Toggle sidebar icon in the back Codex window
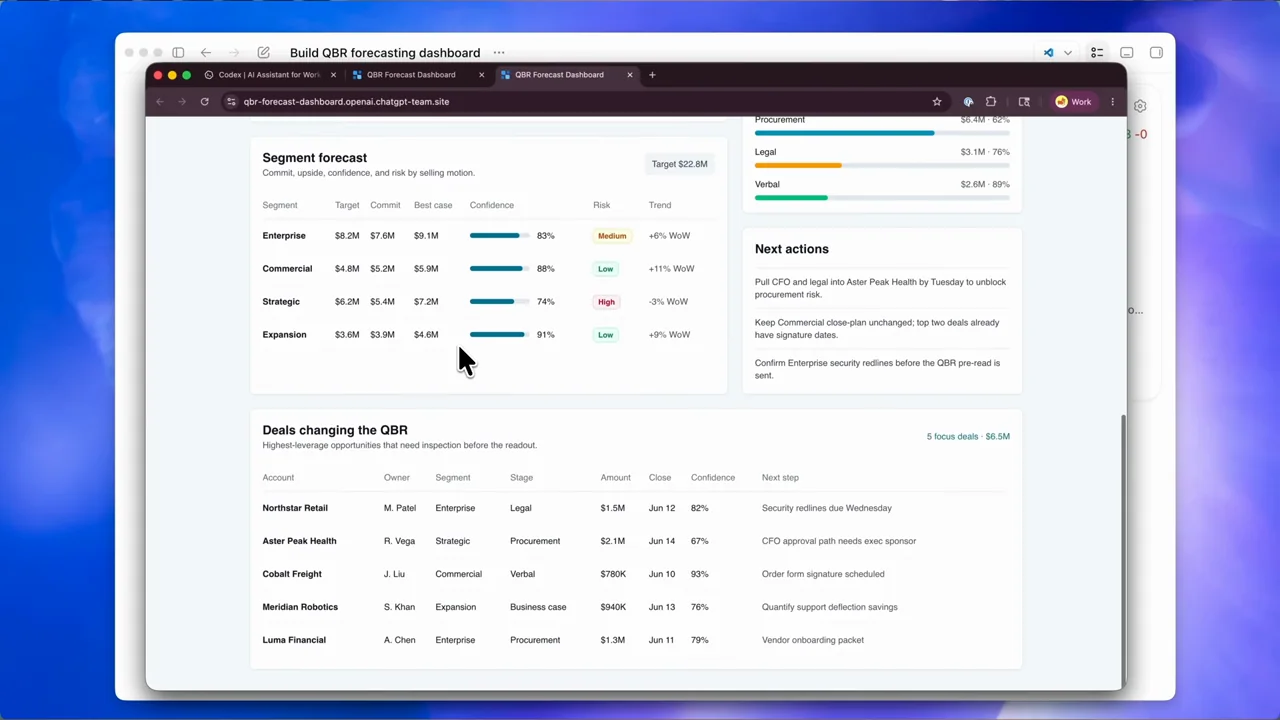This screenshot has width=1280, height=720. (178, 53)
